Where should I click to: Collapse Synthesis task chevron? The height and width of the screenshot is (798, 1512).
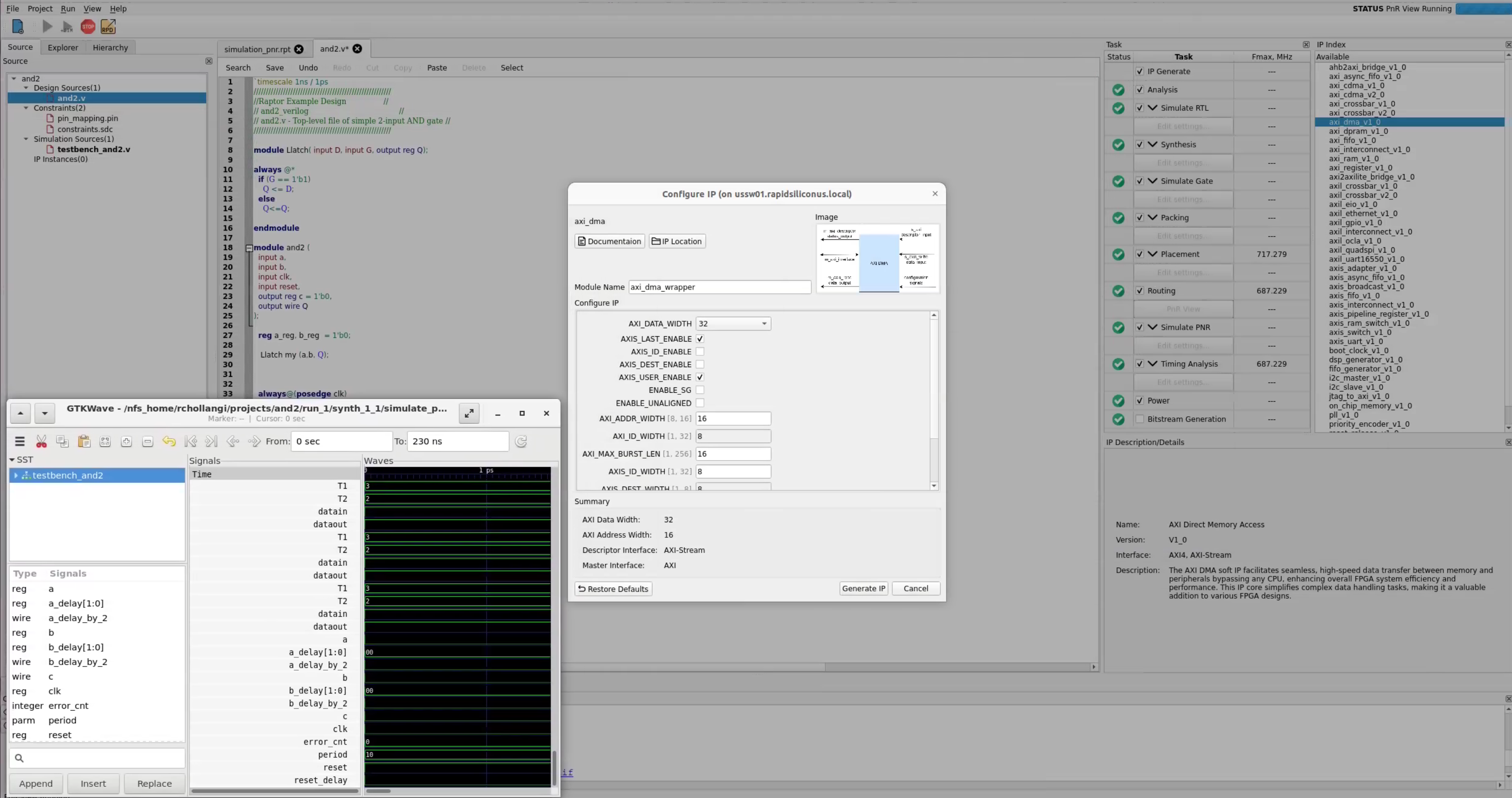click(x=1152, y=145)
